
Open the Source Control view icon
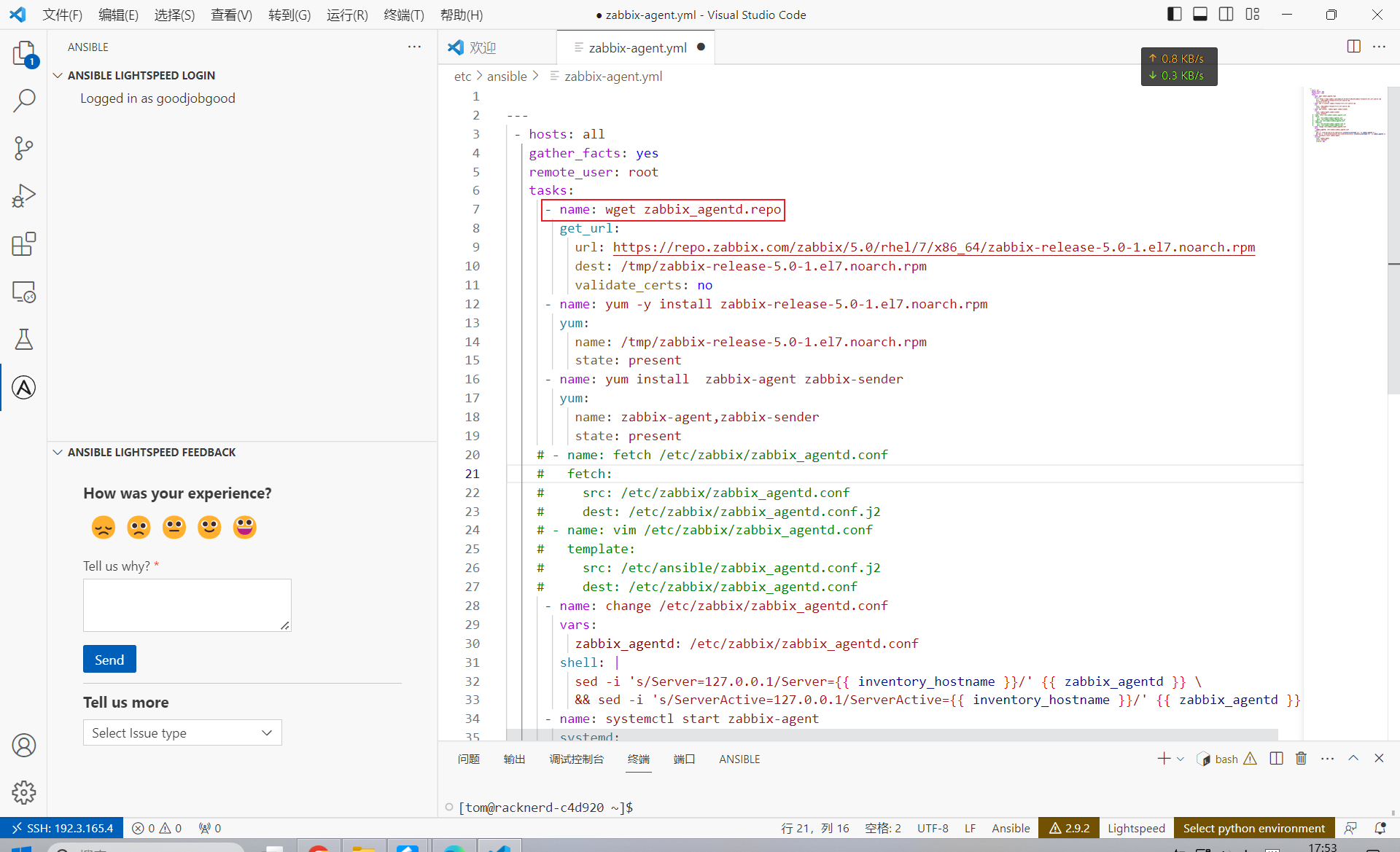click(x=24, y=148)
